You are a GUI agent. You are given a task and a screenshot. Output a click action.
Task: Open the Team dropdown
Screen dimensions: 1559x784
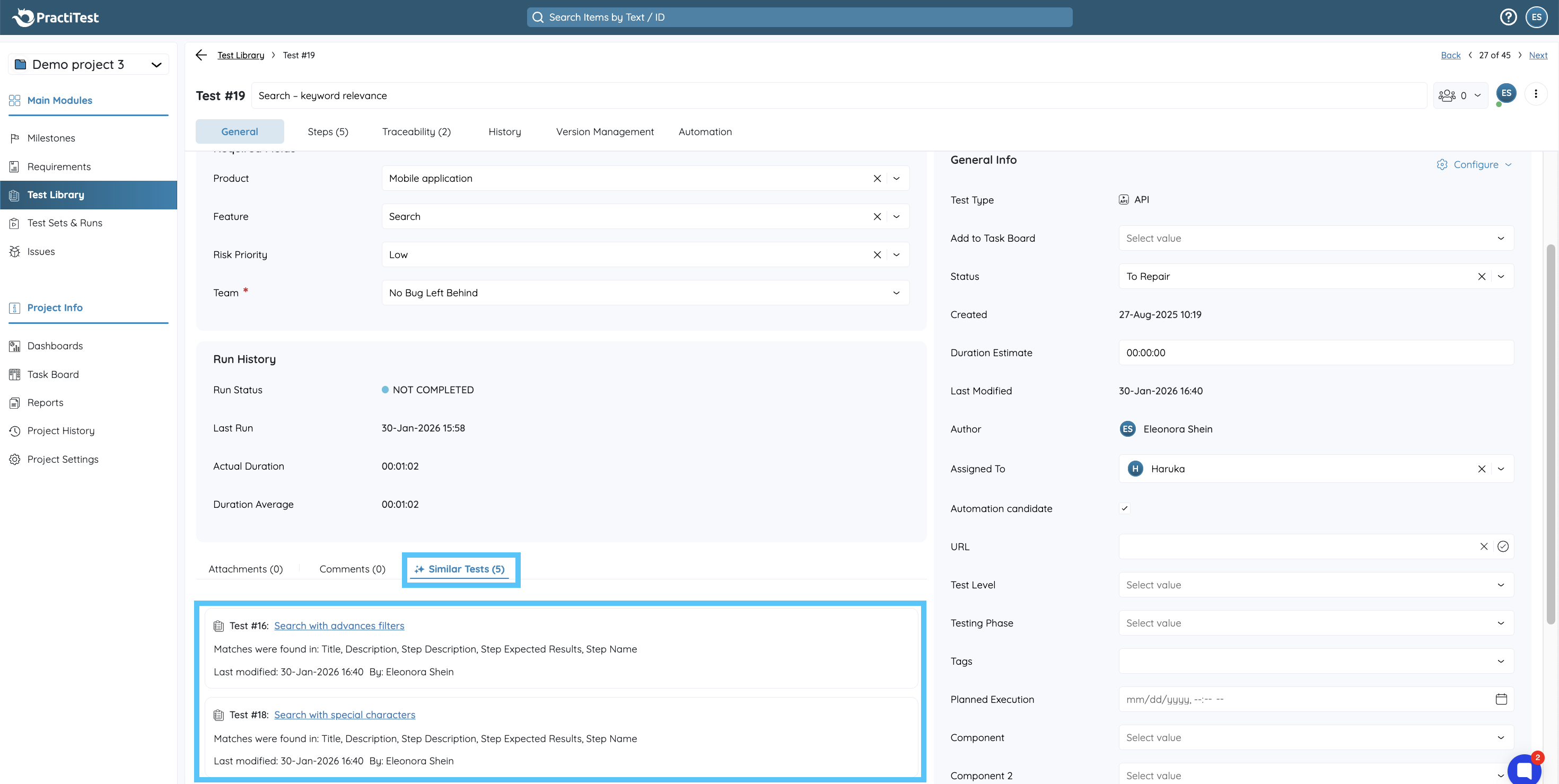pyautogui.click(x=896, y=293)
